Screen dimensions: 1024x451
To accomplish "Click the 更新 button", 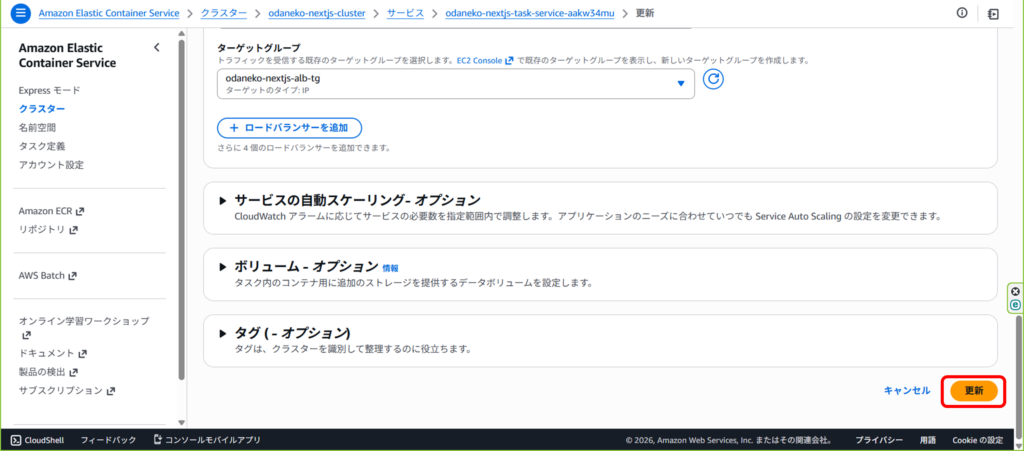I will tap(973, 391).
